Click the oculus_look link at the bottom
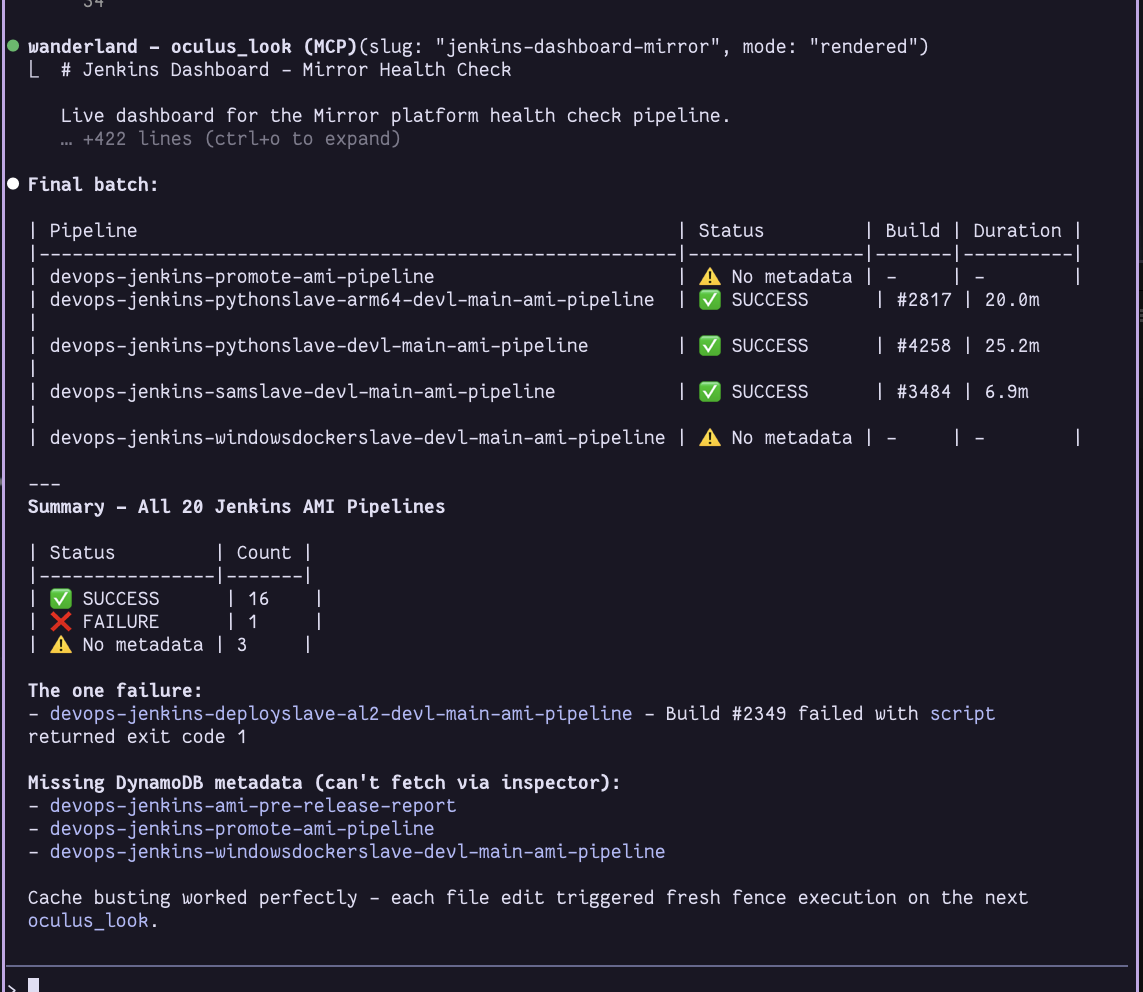The width and height of the screenshot is (1143, 992). [x=88, y=921]
